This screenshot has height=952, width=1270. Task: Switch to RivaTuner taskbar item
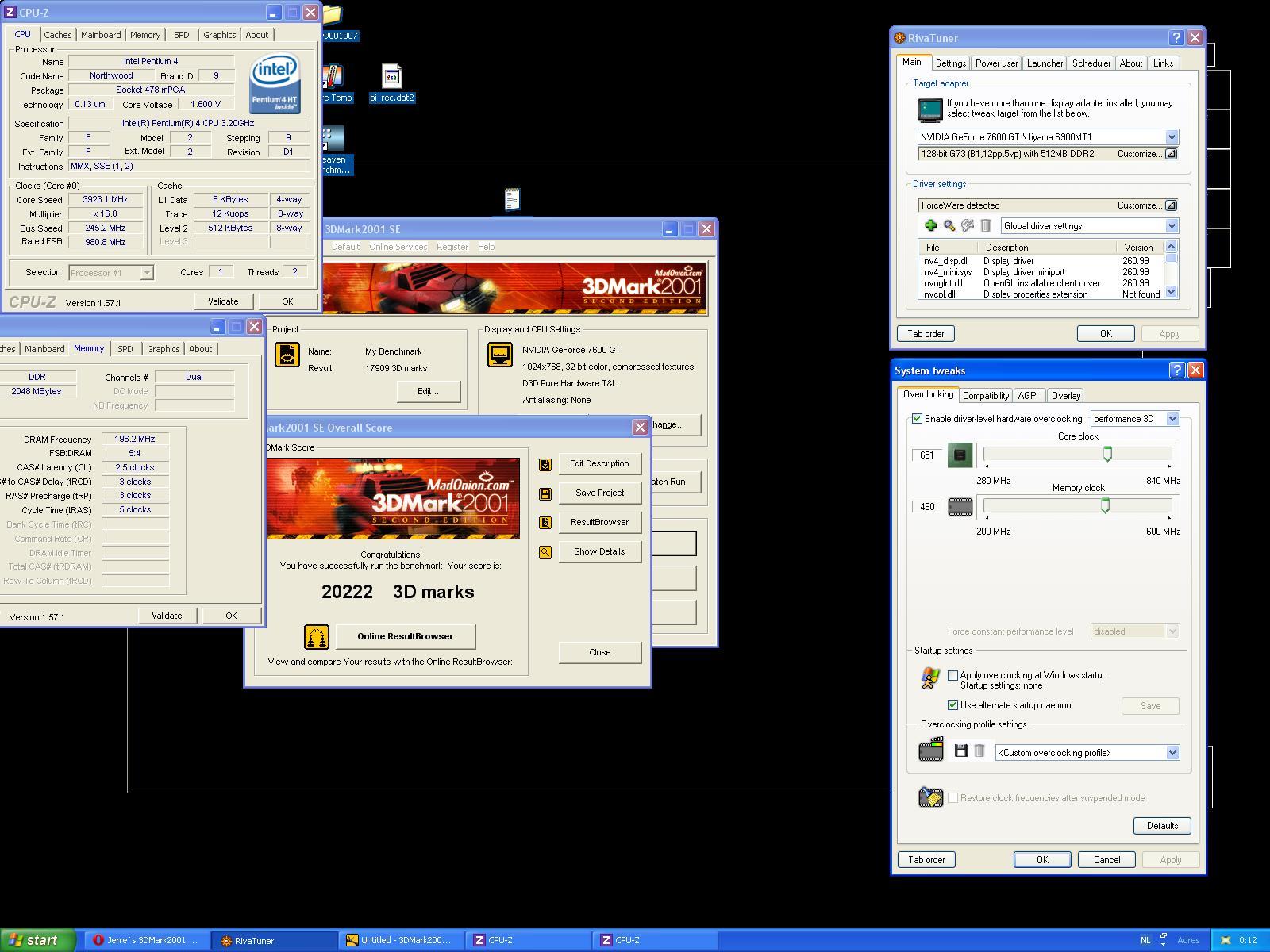point(275,941)
